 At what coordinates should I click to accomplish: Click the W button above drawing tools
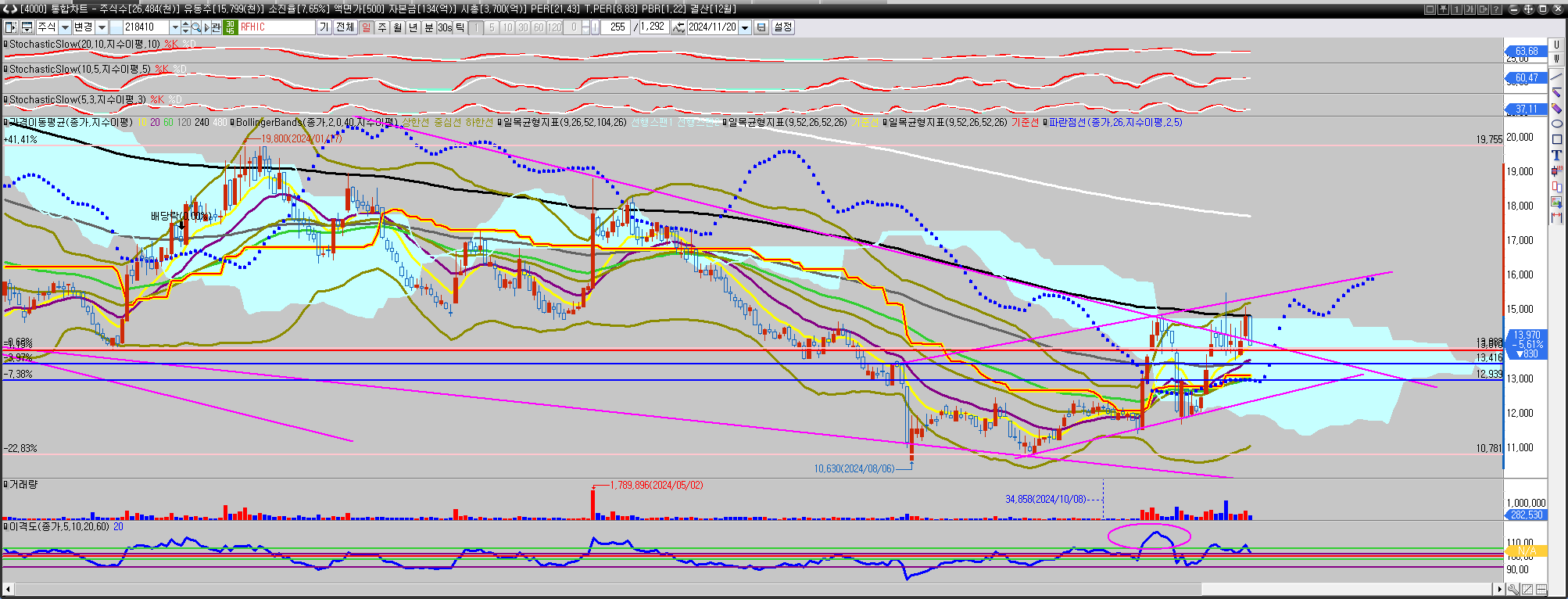coord(1556,59)
